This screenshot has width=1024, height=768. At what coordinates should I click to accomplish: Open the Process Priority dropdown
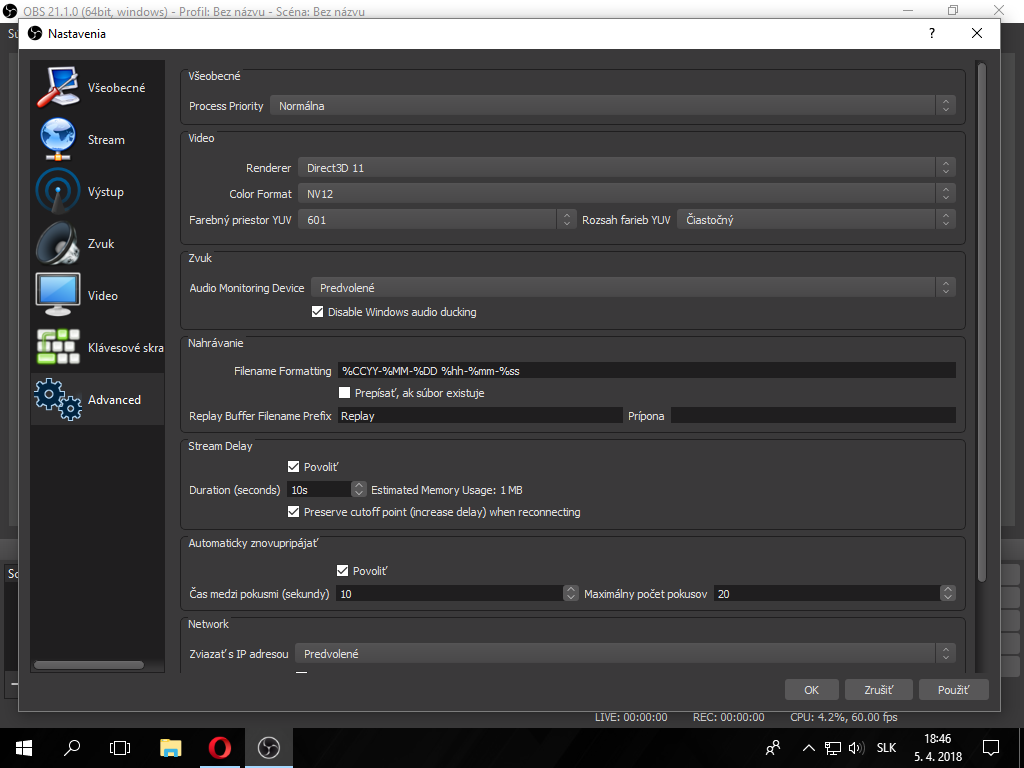(x=613, y=105)
